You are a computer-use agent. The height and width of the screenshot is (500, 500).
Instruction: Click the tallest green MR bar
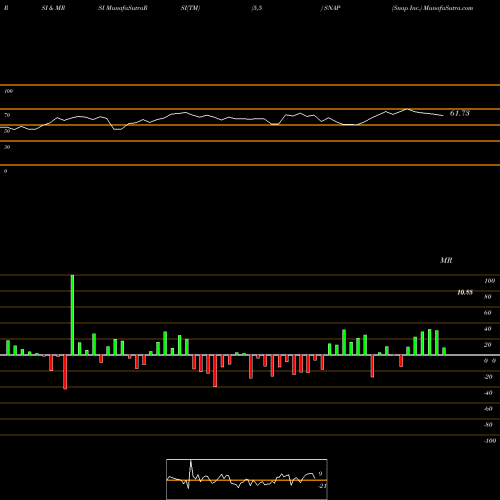coord(72,315)
